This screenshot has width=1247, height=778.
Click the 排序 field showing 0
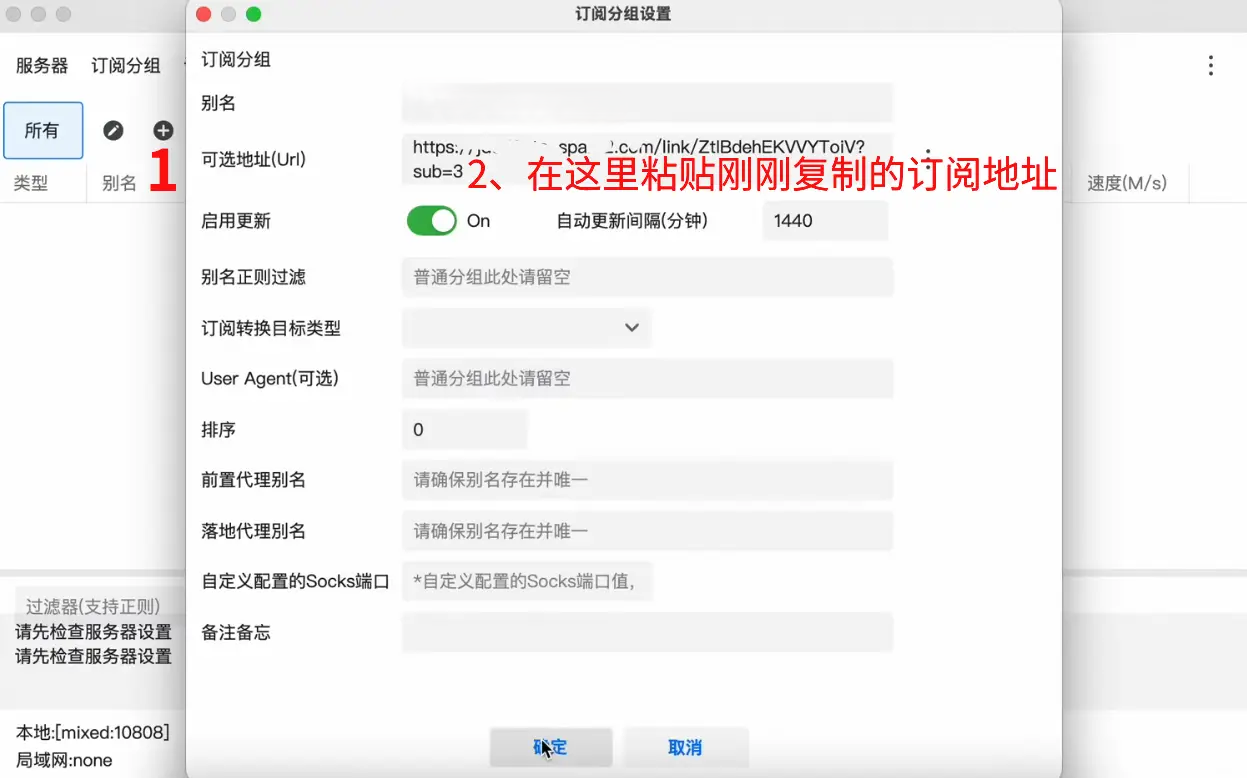tap(464, 430)
